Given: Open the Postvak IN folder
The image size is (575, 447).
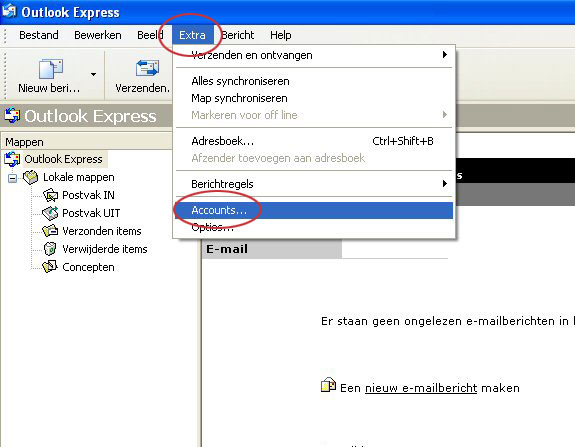Looking at the screenshot, I should point(88,195).
